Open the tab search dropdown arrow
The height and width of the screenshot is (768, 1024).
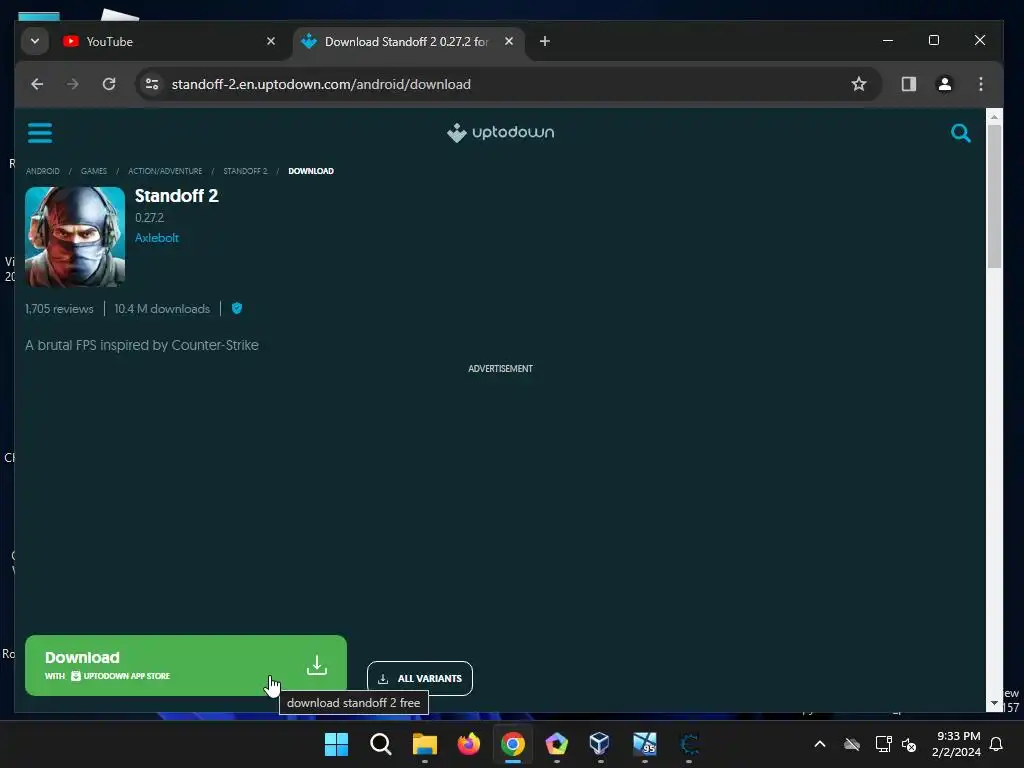coord(35,41)
